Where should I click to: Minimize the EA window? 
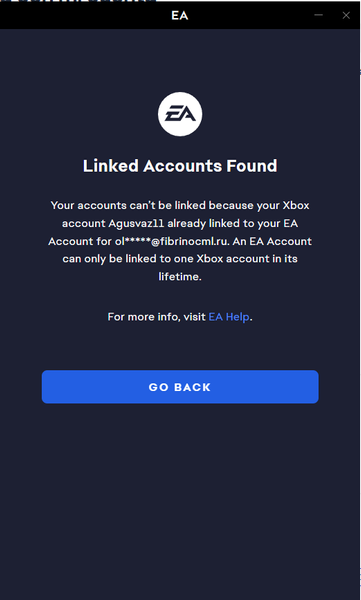(x=319, y=15)
